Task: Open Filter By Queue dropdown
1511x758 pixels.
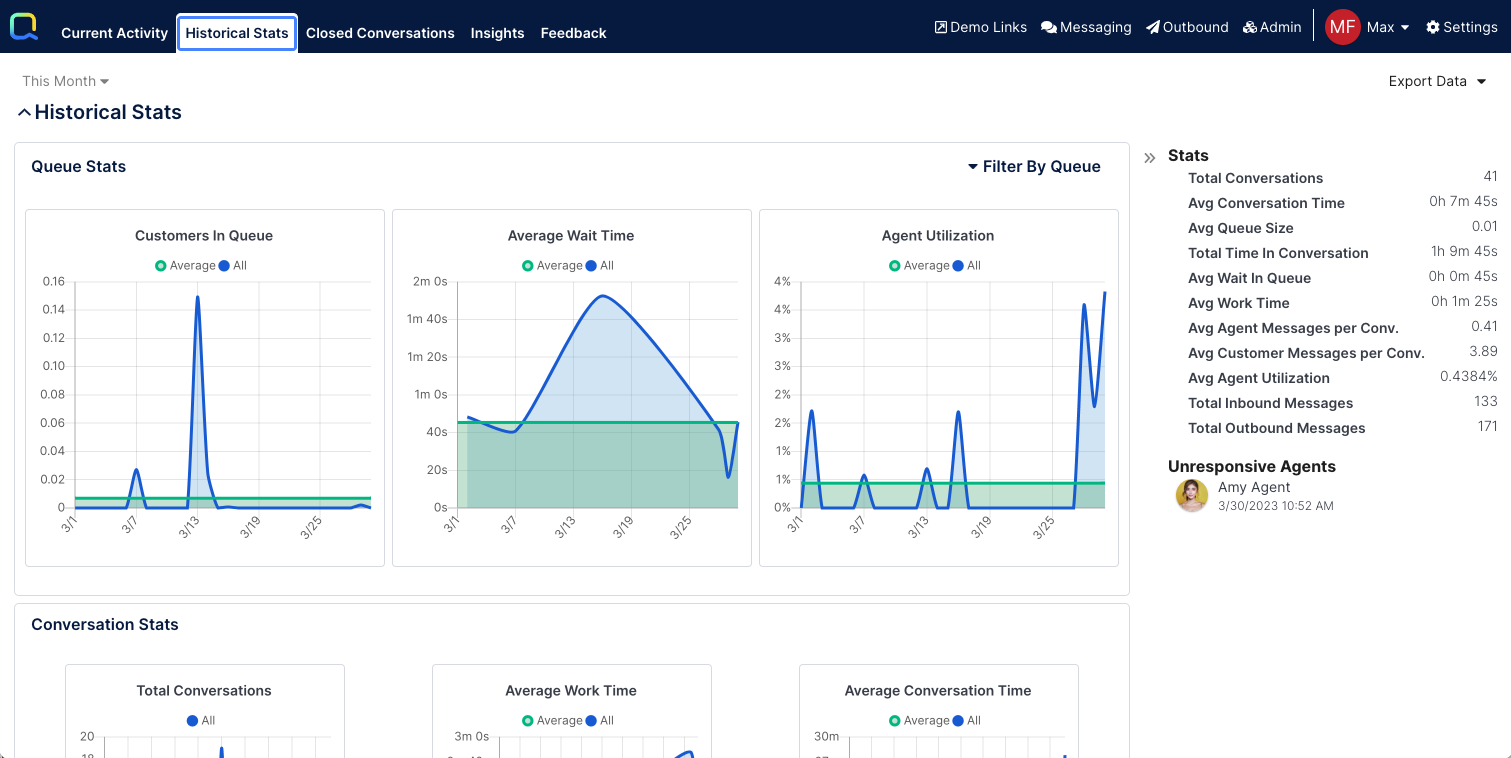Action: point(1034,167)
